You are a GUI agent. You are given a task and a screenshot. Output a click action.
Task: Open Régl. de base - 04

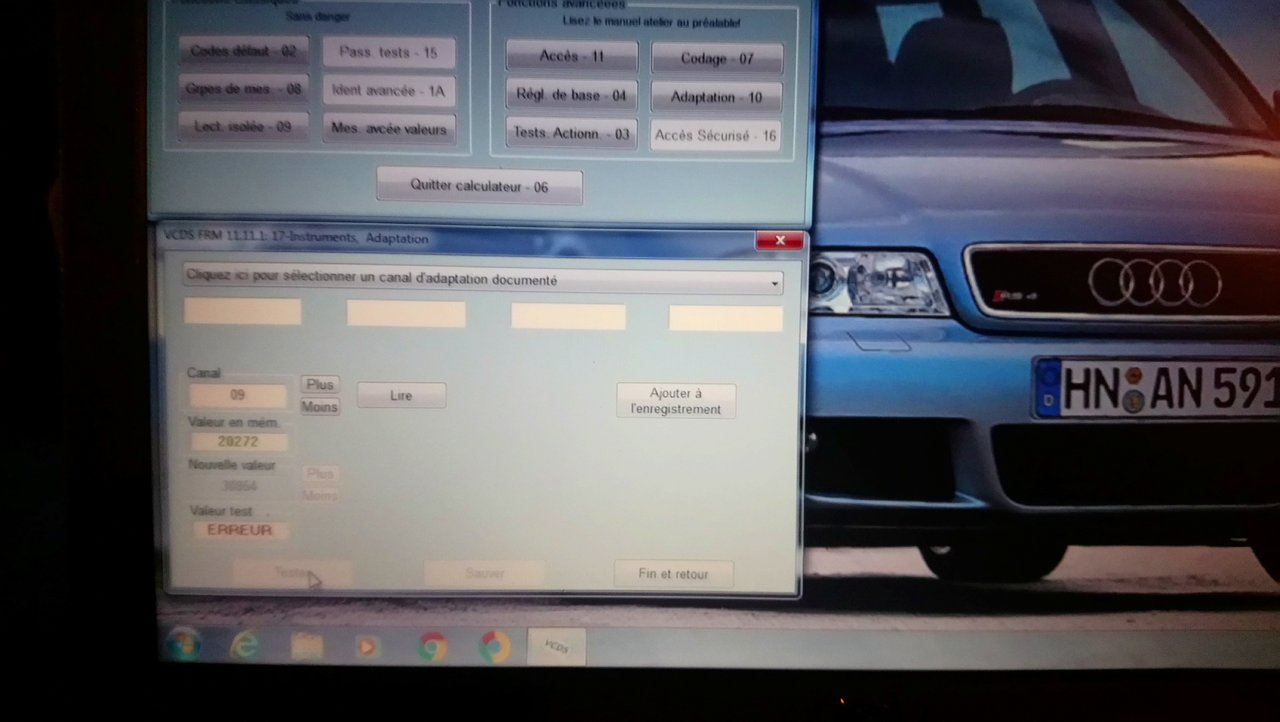click(x=571, y=96)
